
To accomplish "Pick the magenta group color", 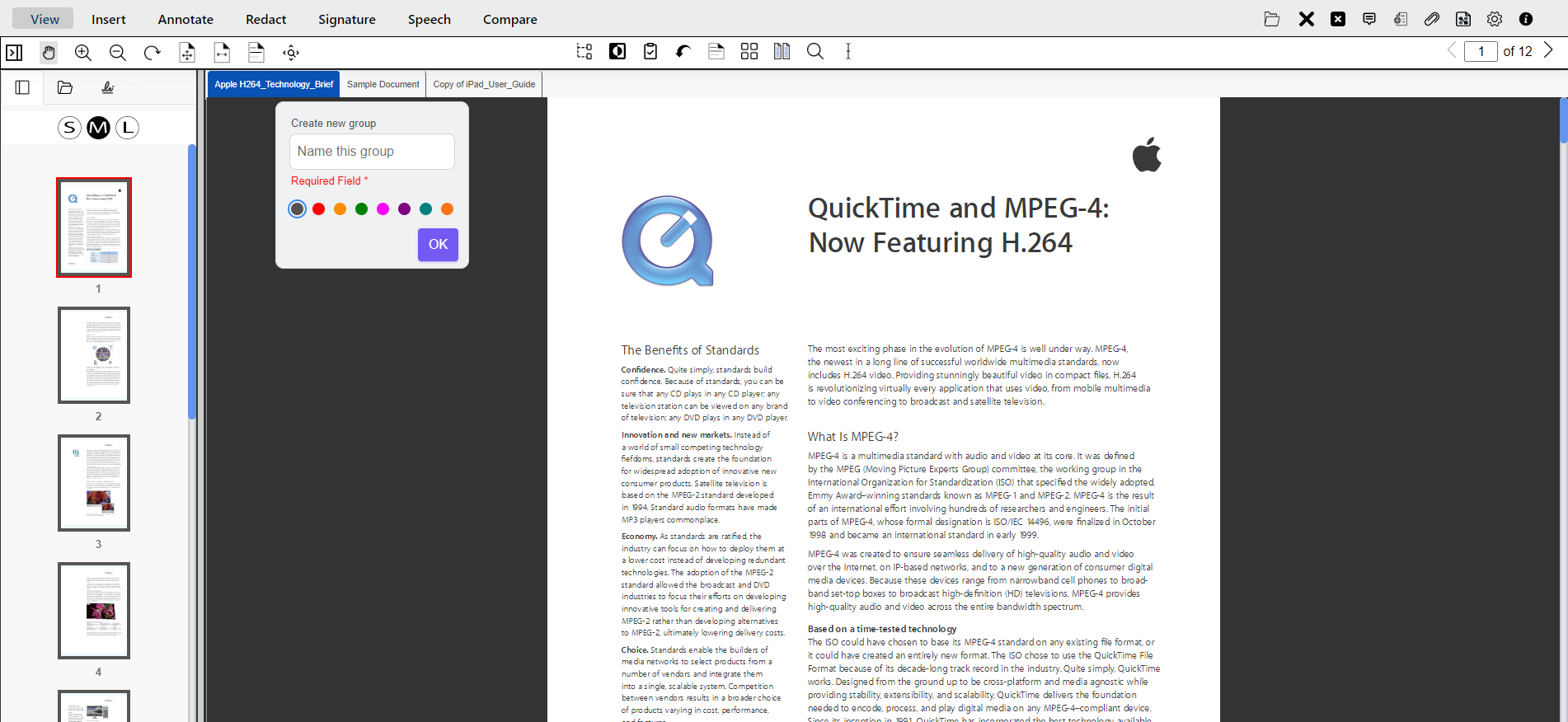I will click(x=383, y=209).
